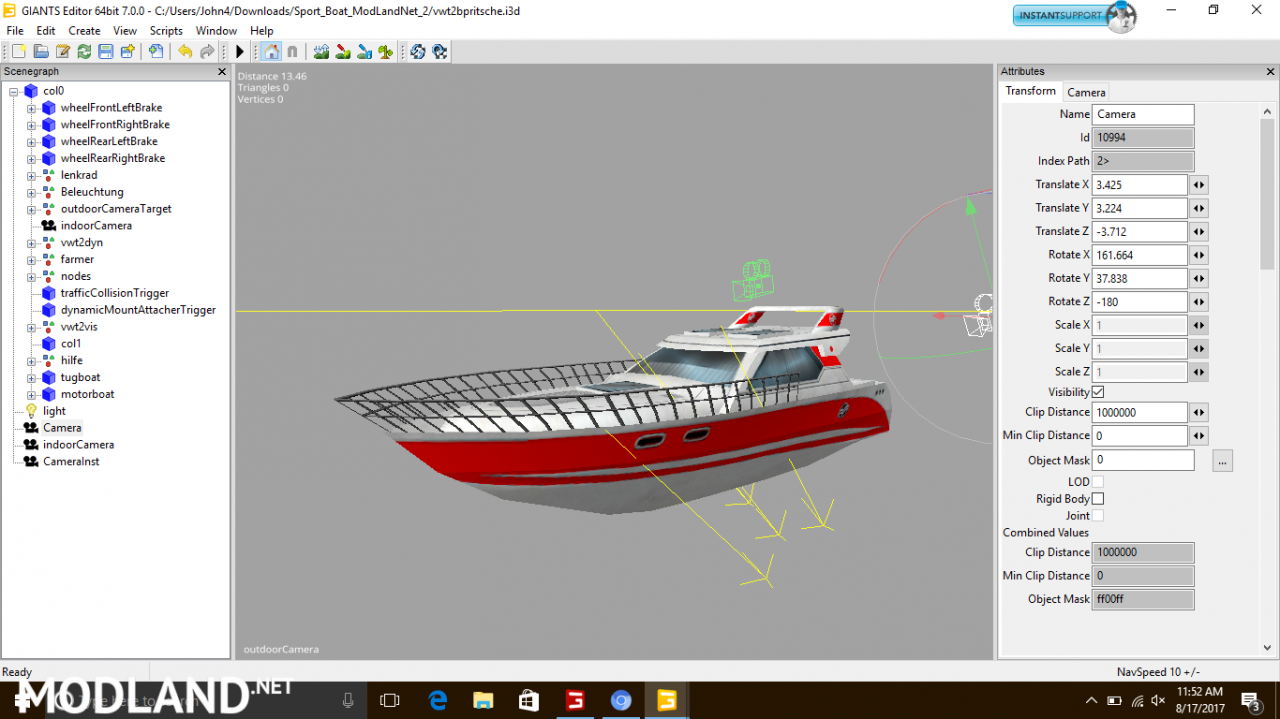
Task: Enable the Rigid Body checkbox
Action: [1097, 499]
